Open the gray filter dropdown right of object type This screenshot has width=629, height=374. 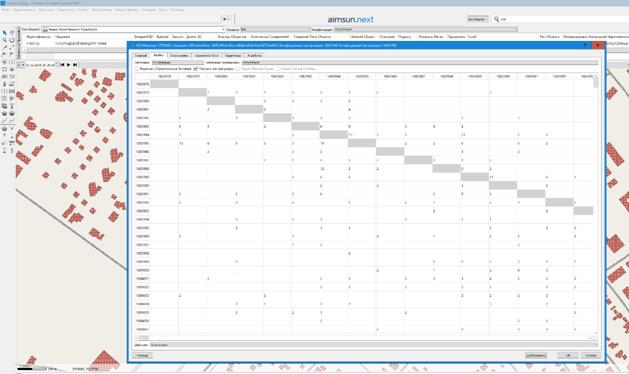click(x=276, y=29)
